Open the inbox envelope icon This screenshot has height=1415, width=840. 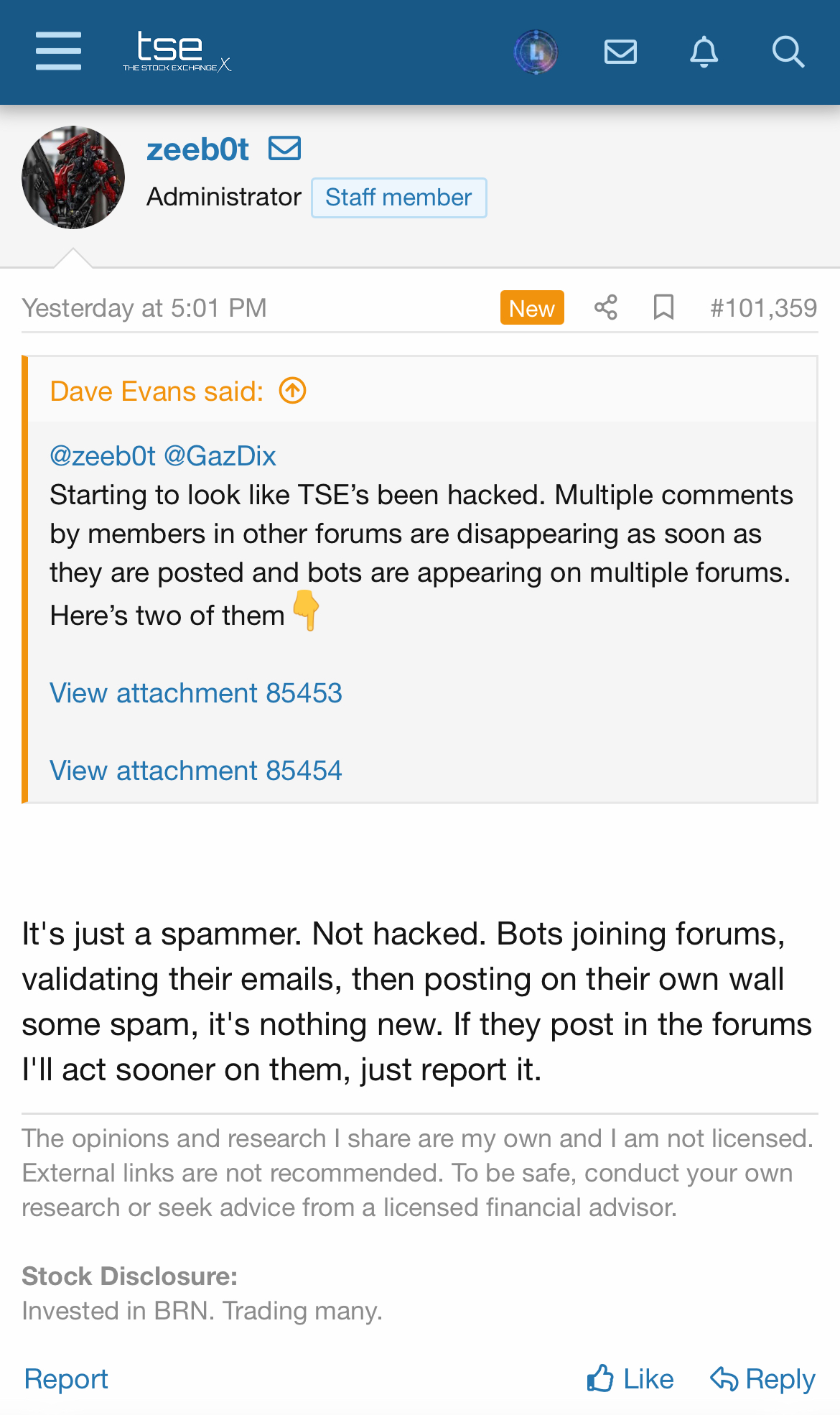[620, 52]
